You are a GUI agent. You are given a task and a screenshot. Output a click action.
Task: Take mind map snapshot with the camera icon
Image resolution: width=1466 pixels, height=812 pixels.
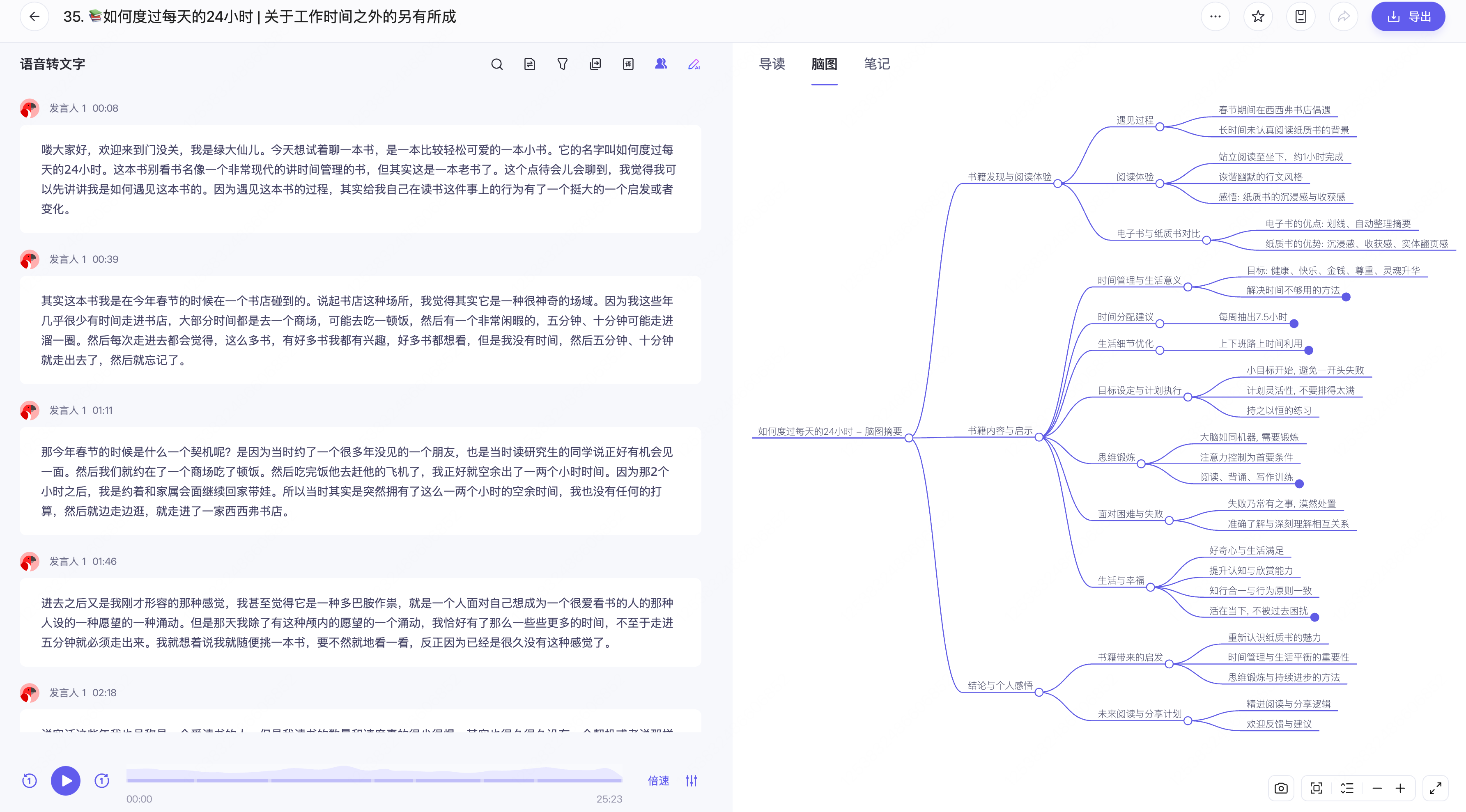point(1280,788)
